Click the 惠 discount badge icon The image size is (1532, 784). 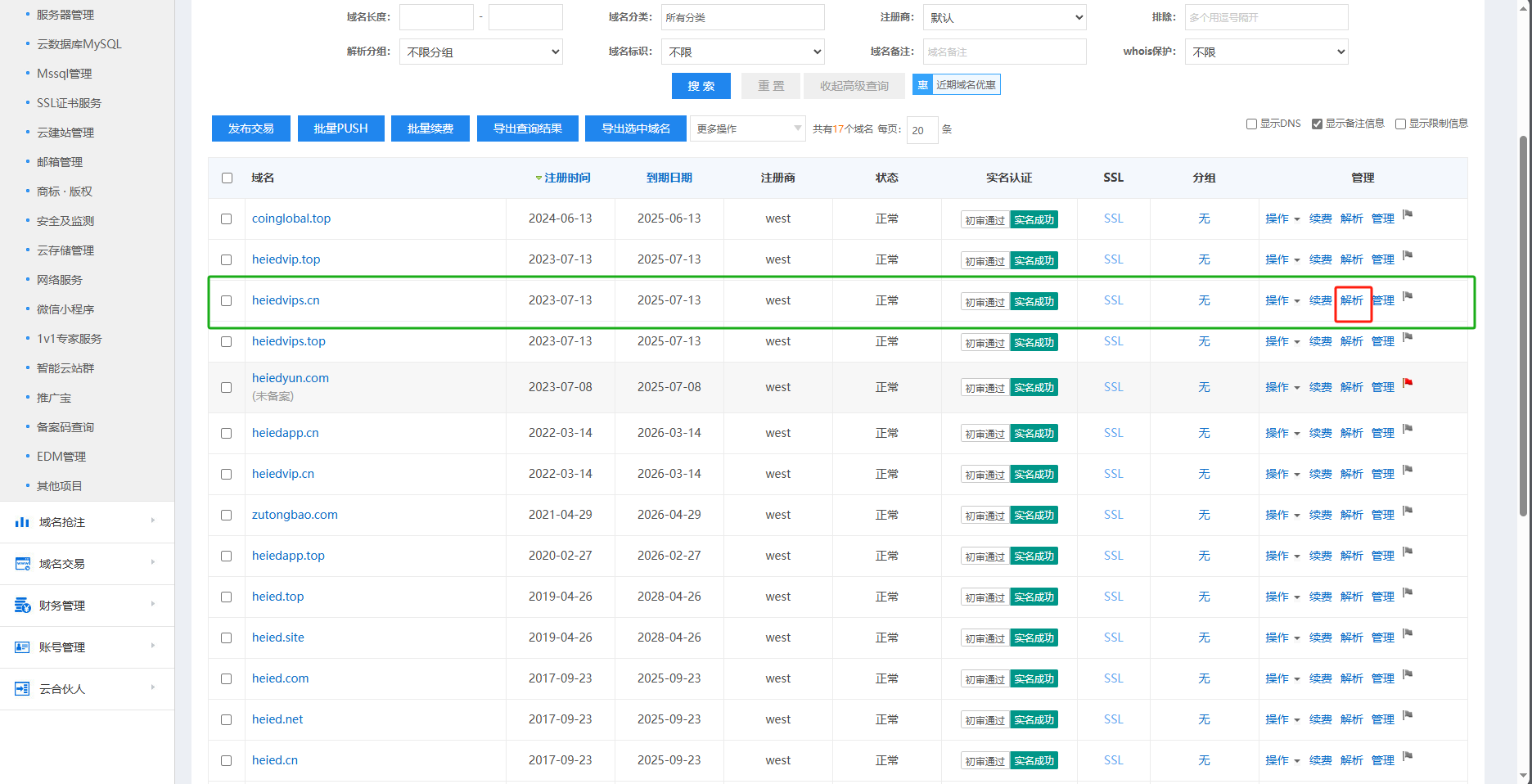922,85
